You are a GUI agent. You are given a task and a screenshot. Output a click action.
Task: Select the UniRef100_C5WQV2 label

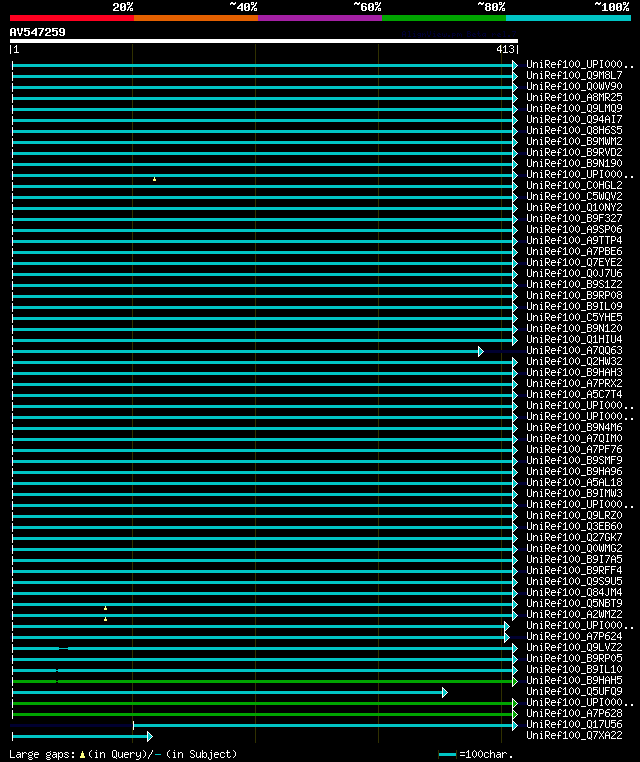click(x=574, y=196)
